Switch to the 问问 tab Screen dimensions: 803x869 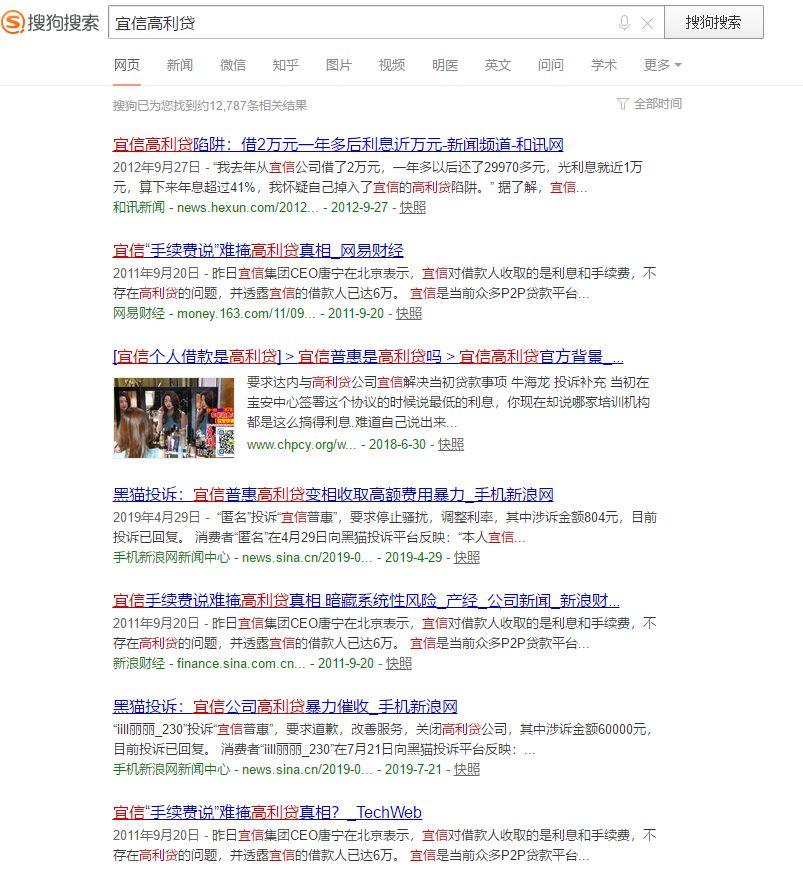click(551, 65)
